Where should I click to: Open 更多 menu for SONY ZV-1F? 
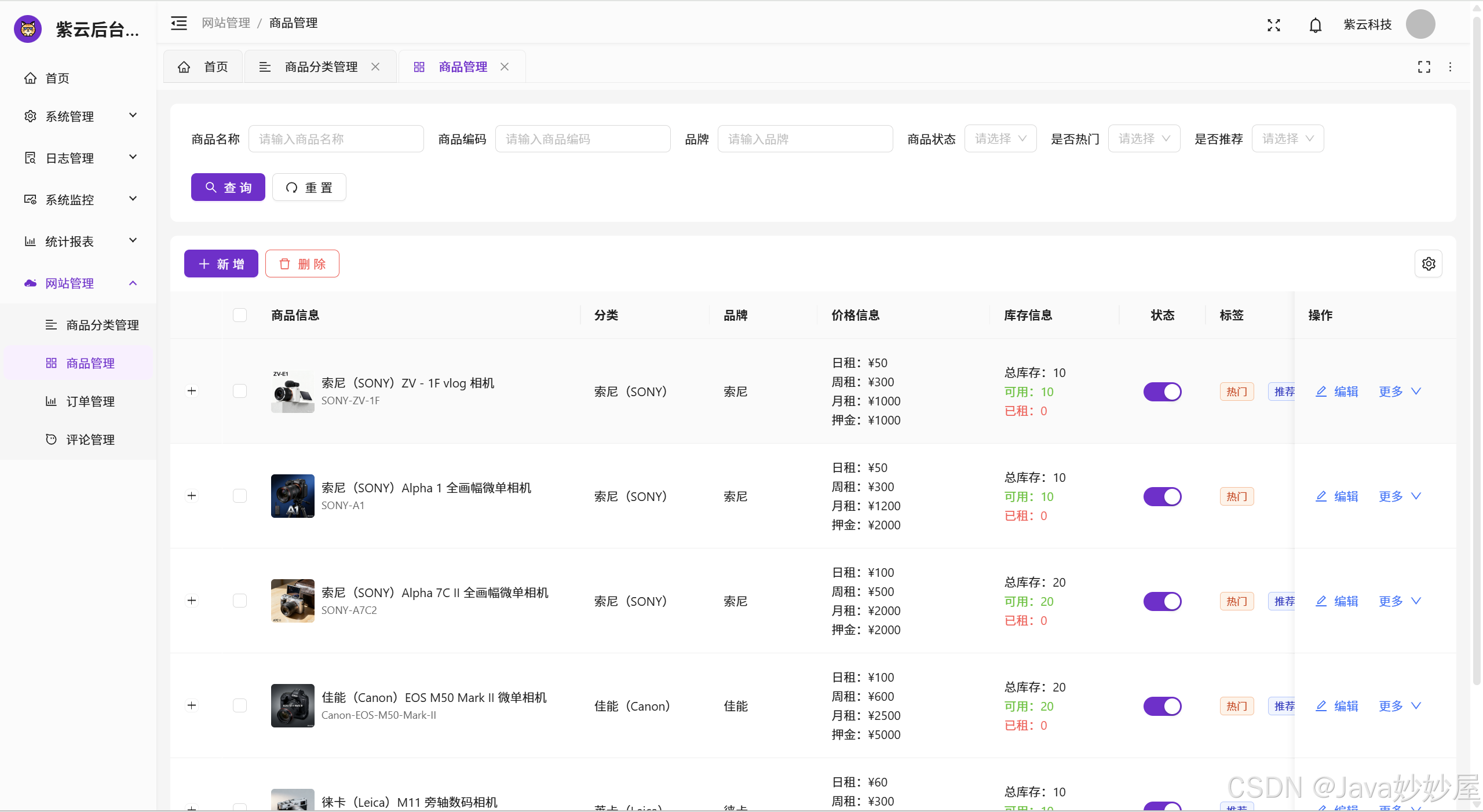coord(1400,392)
